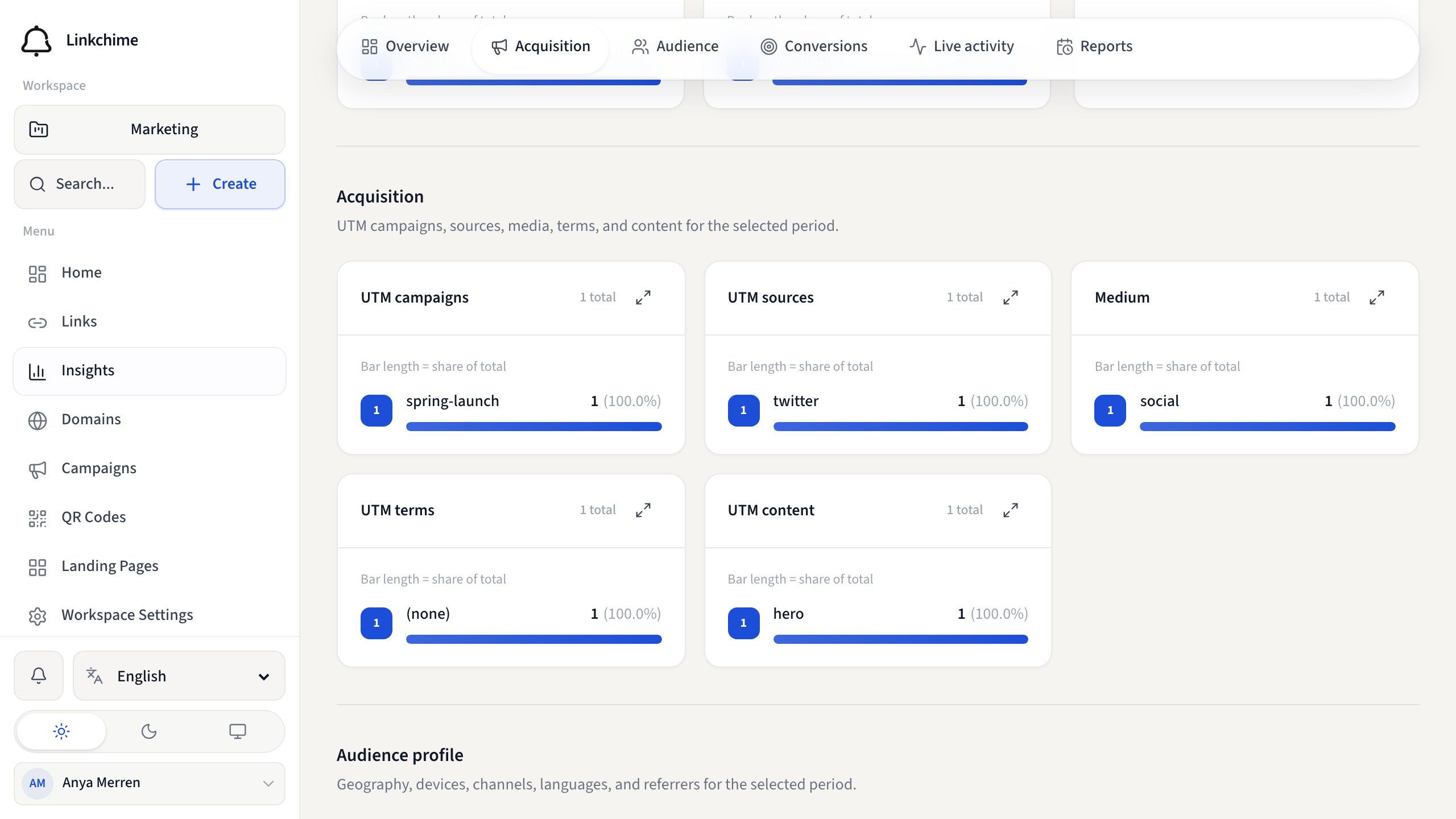Click the Home grid icon

click(38, 274)
